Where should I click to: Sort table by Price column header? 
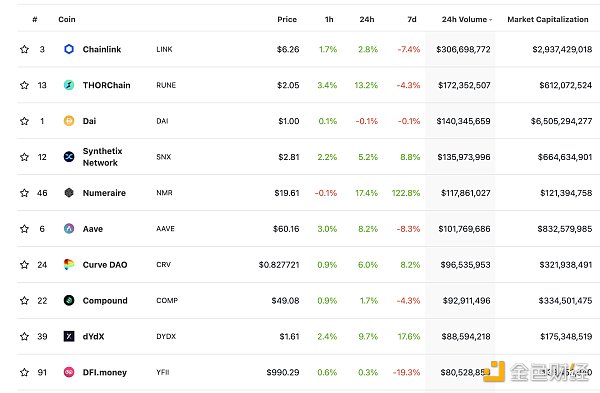(287, 19)
